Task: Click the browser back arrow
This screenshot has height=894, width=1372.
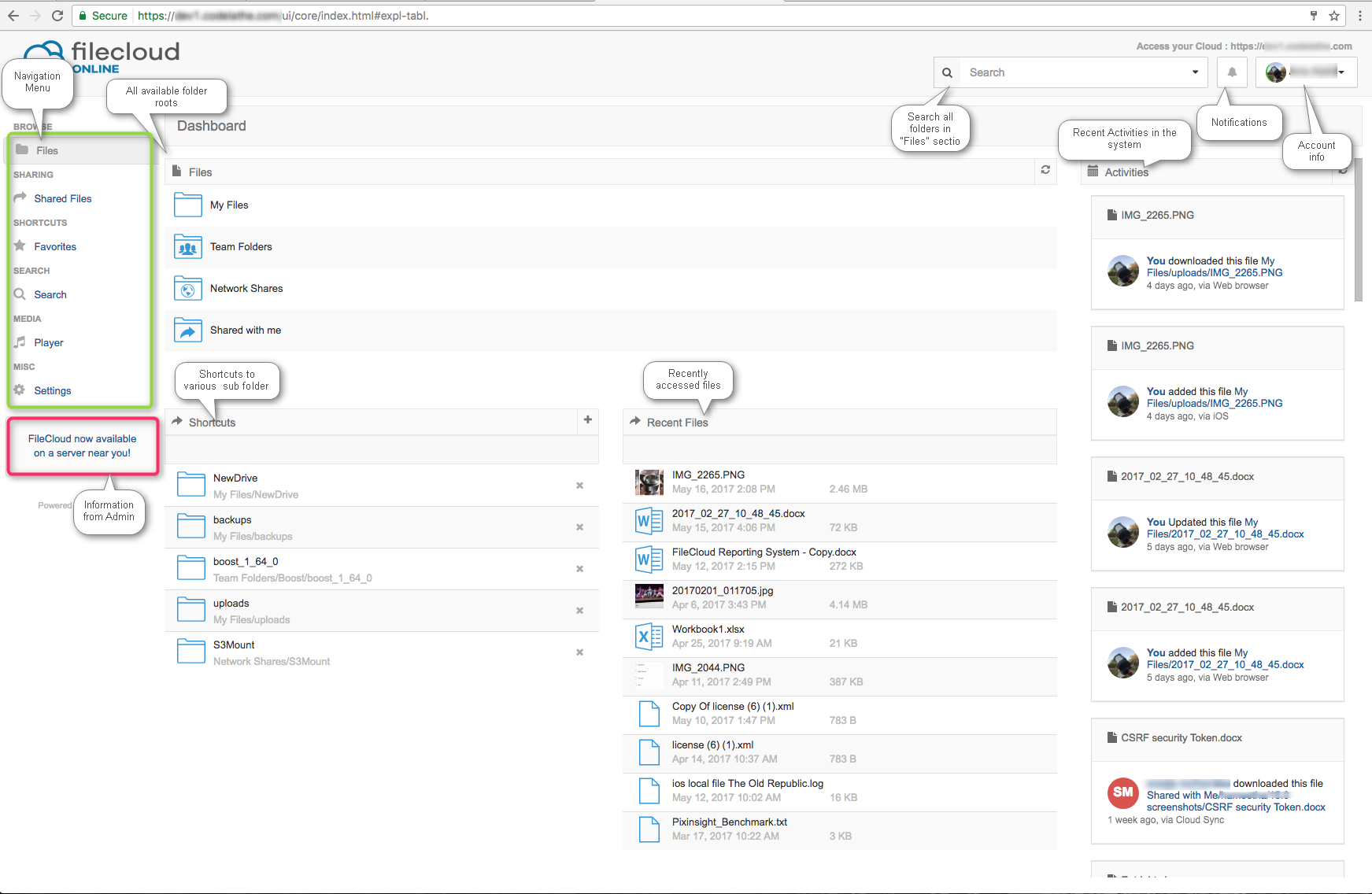Action: (x=13, y=16)
